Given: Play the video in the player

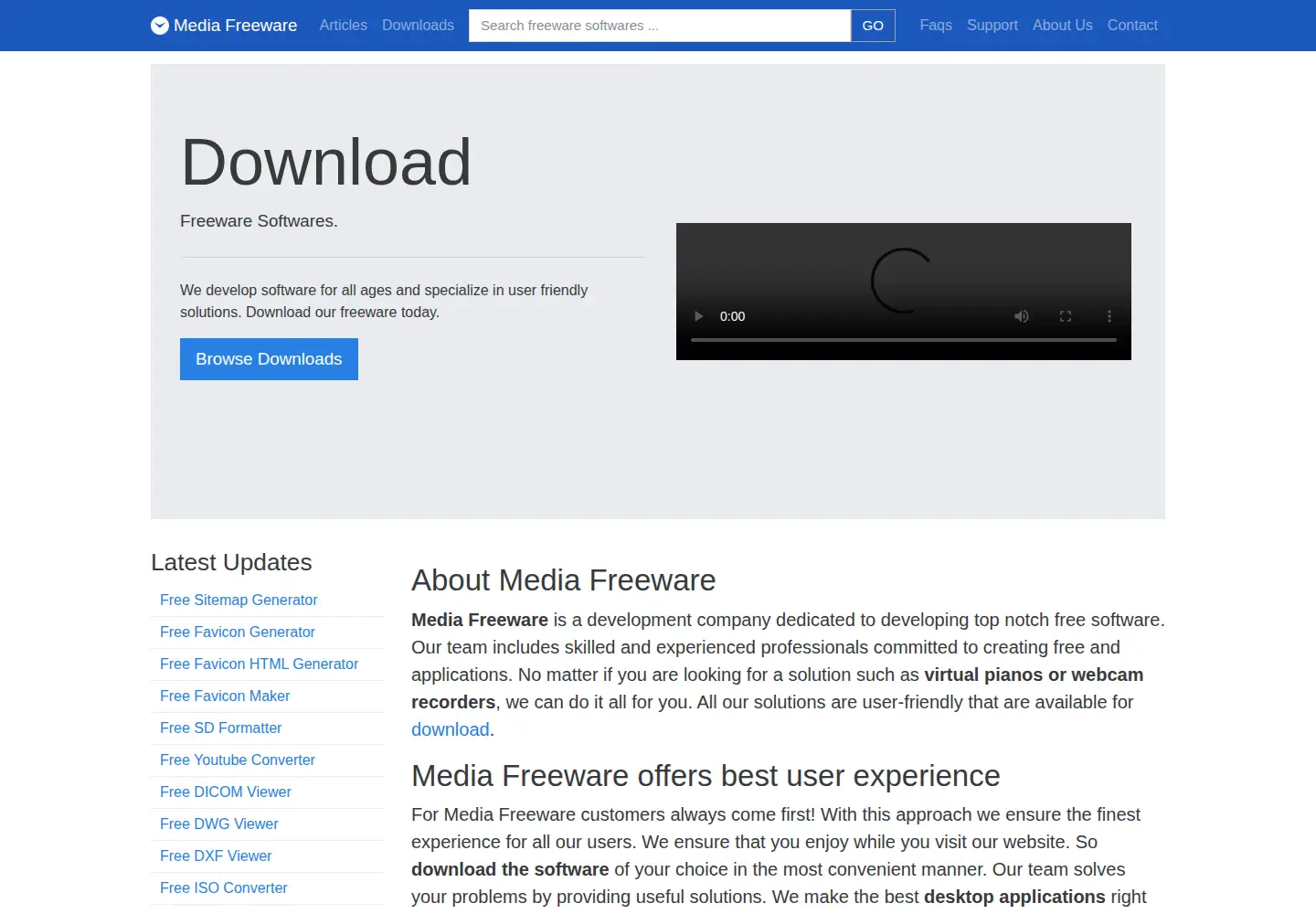Looking at the screenshot, I should click(699, 316).
